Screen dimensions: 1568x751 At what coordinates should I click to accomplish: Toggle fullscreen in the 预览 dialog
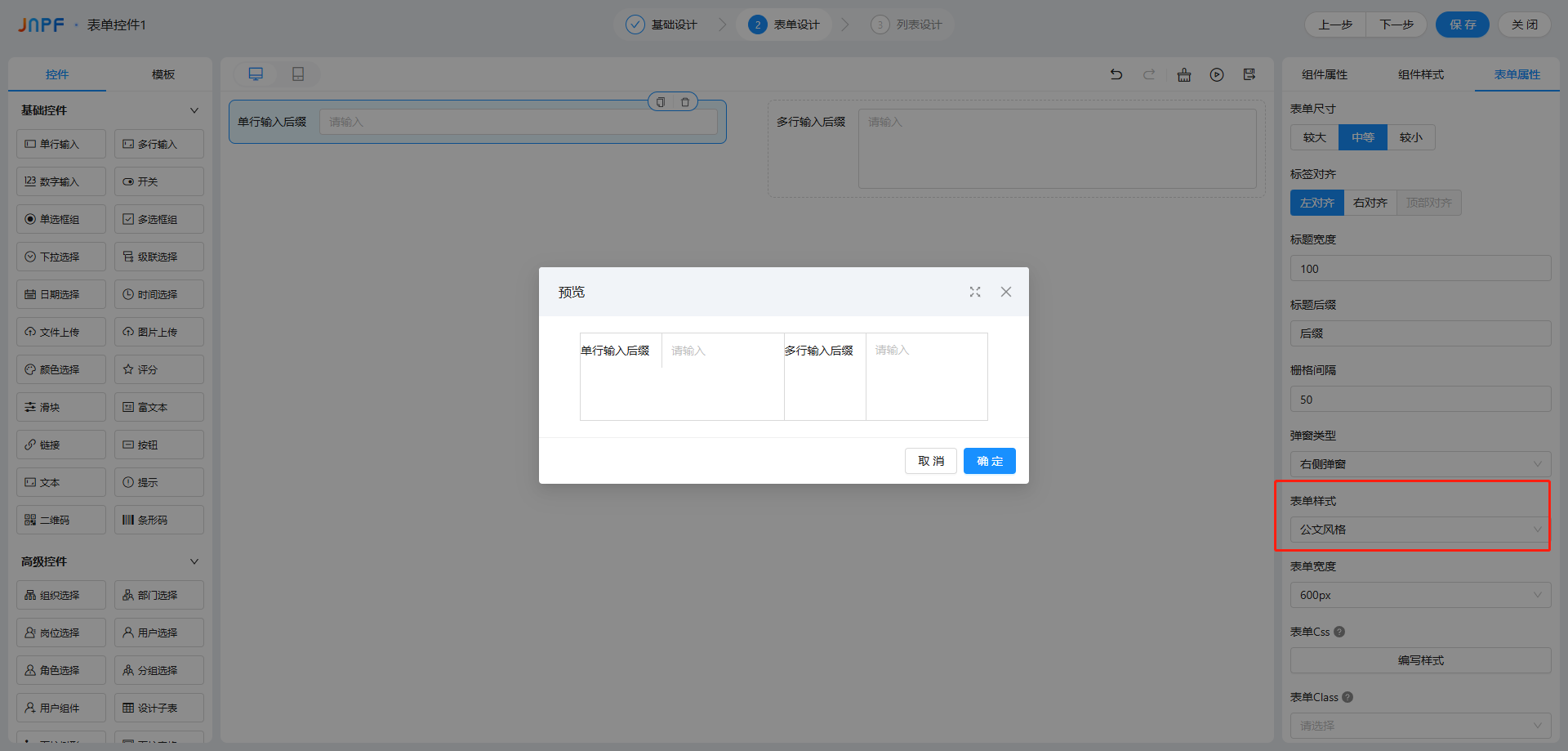(x=975, y=292)
